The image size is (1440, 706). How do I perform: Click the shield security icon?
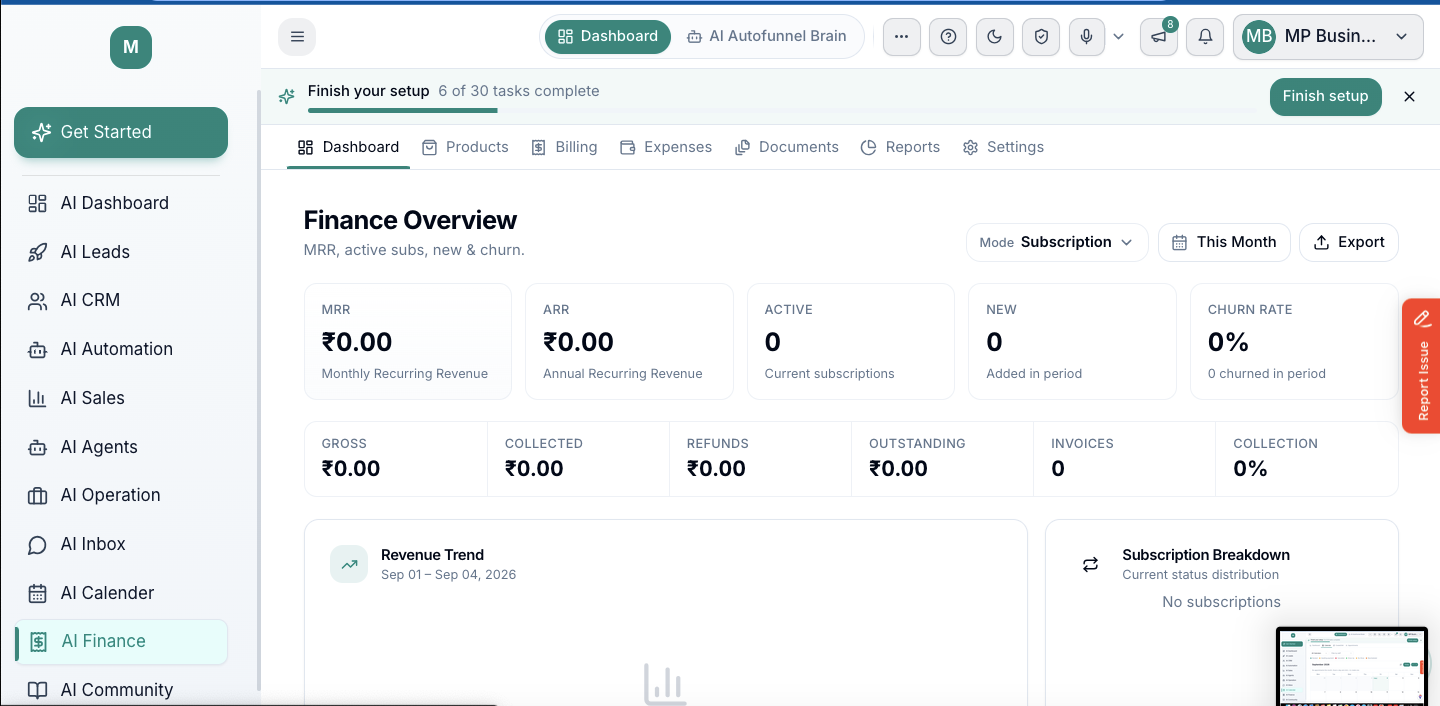[1041, 37]
